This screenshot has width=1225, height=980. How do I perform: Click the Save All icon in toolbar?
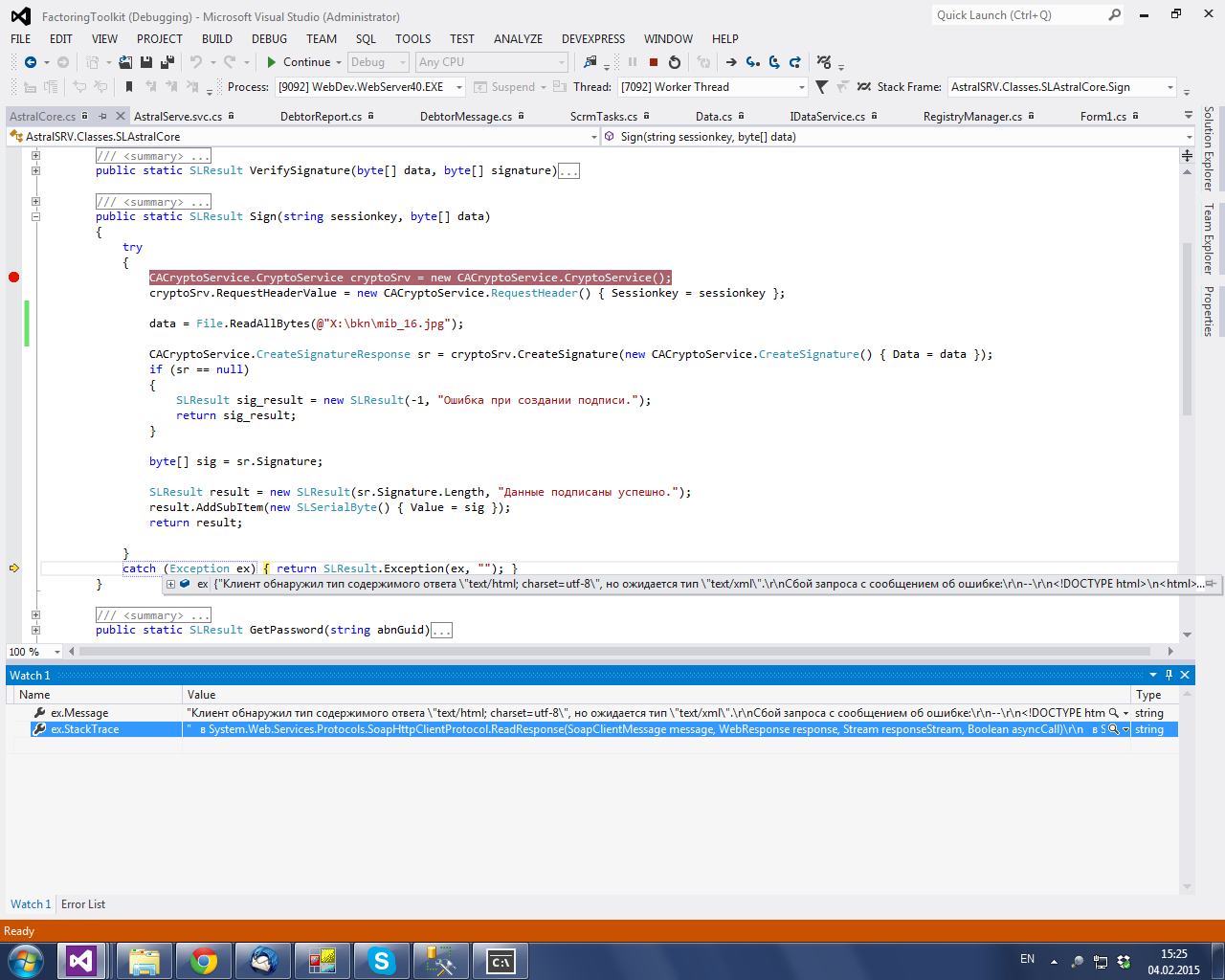167,62
